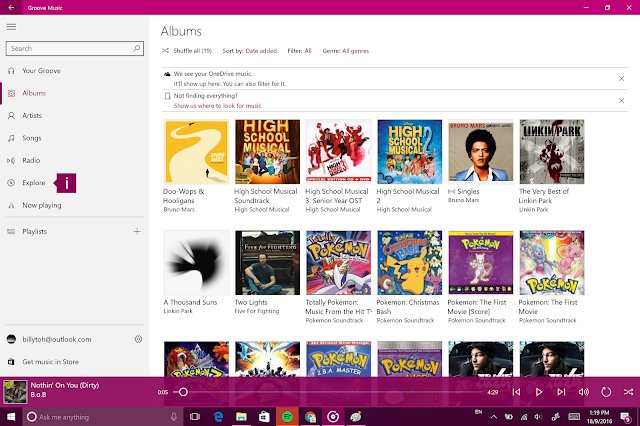Viewport: 640px width, 426px height.
Task: Dismiss the OneDrive music notice
Action: tap(621, 78)
